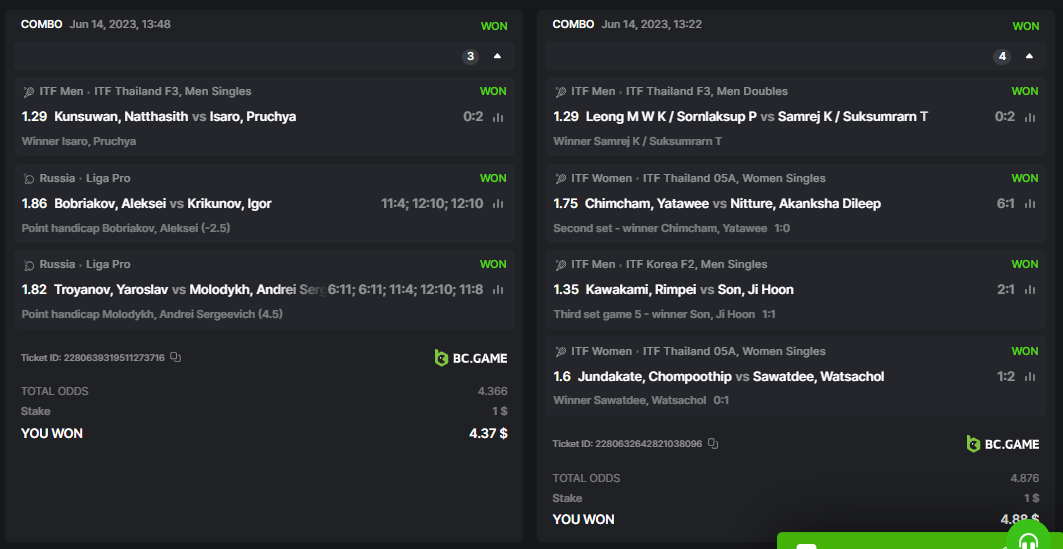Click Russia Liga Pro label above Bobriakov match
Image resolution: width=1063 pixels, height=549 pixels.
85,178
